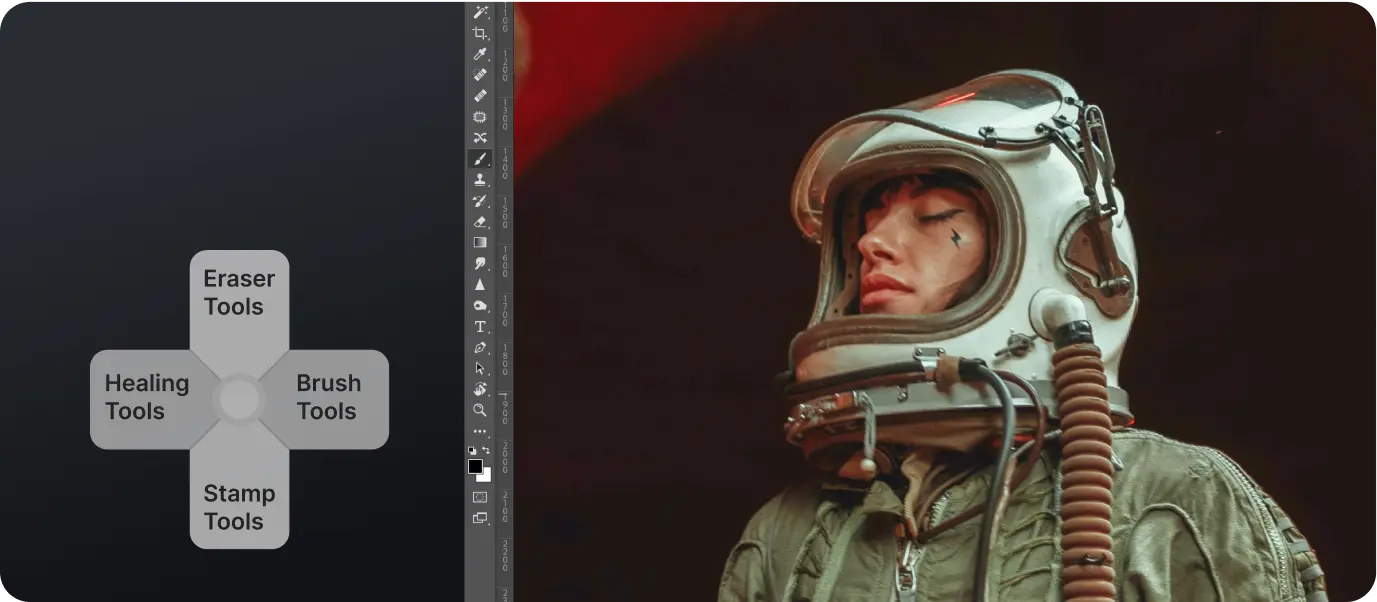
Task: Choose the Clone Stamp tool icon
Action: [x=480, y=180]
